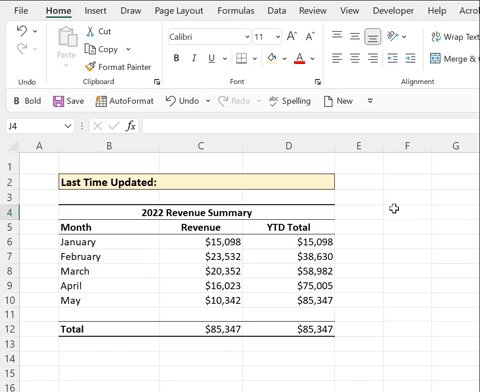Select all cells corner button
Viewport: 480px width, 392px height.
click(13, 146)
